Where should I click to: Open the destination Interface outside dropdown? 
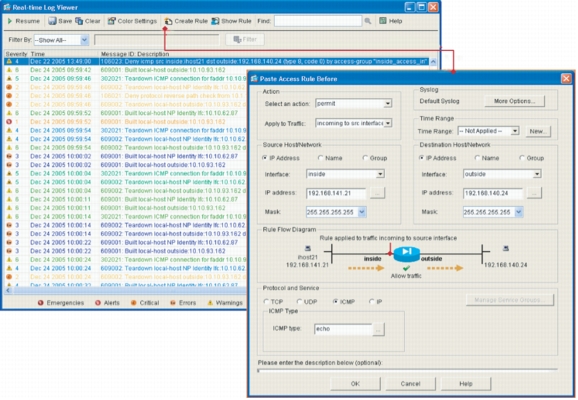coord(537,174)
